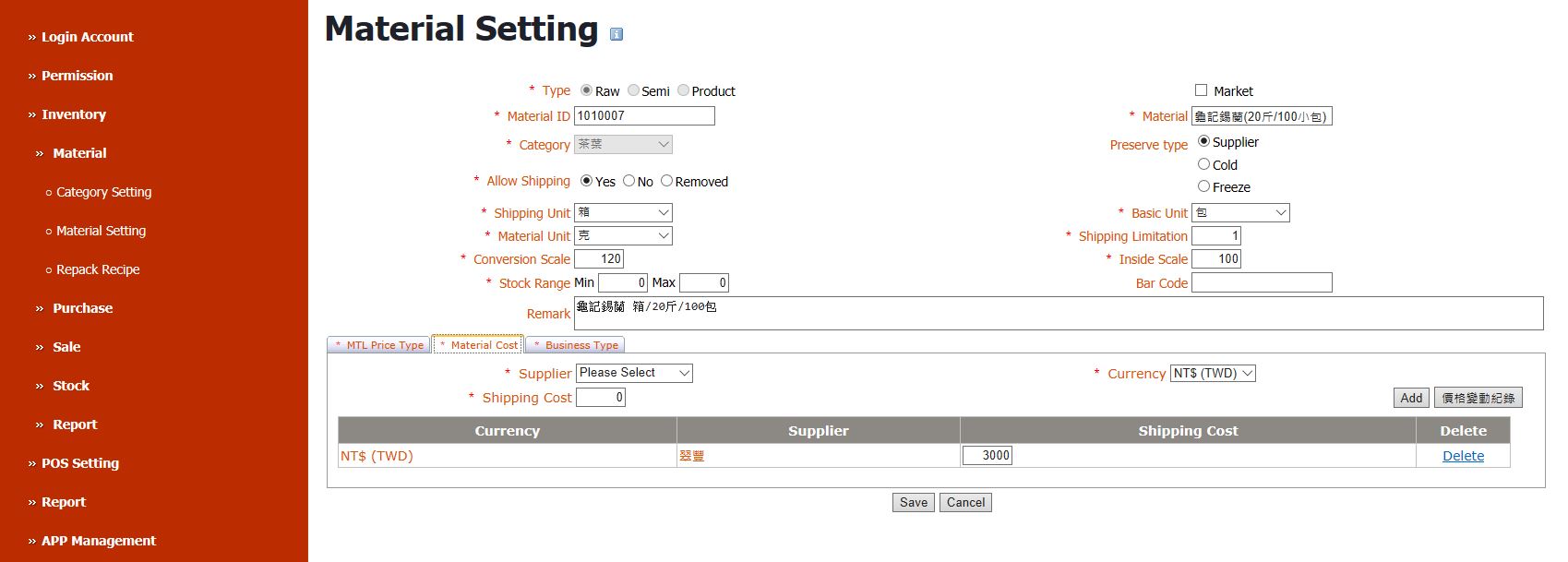
Task: Switch to the Material Cost tab
Action: [x=478, y=345]
